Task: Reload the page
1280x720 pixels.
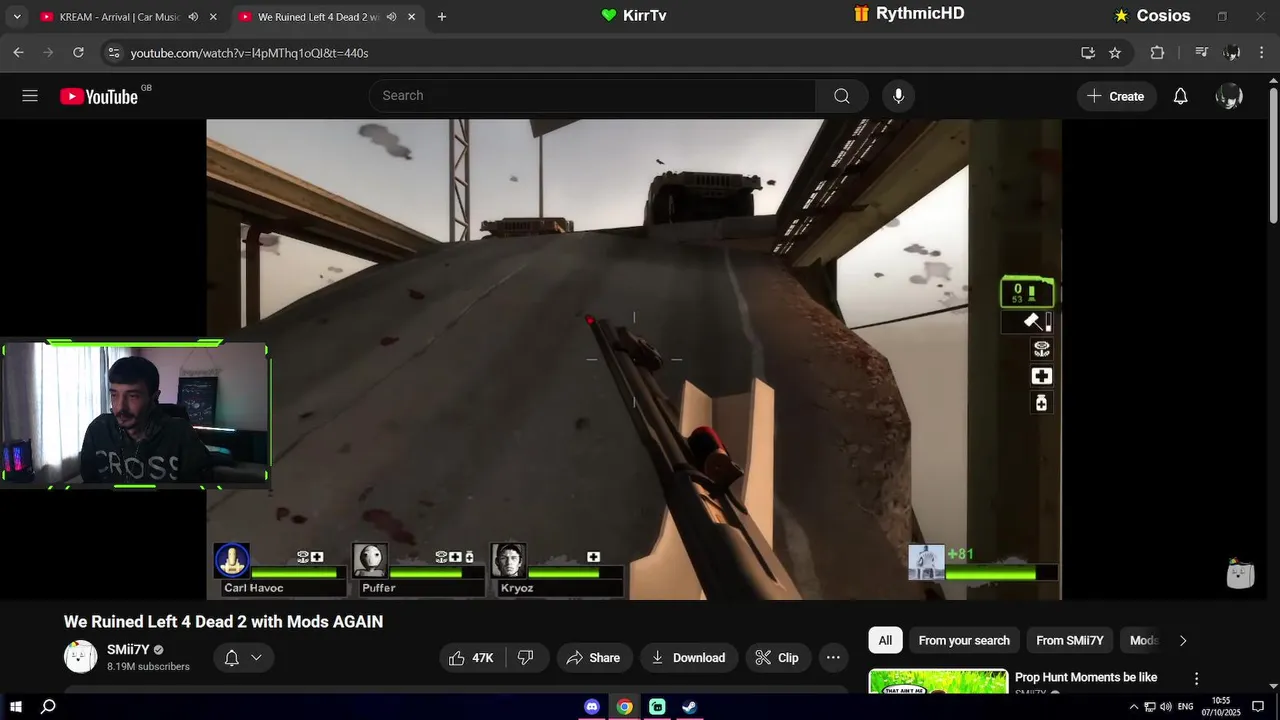Action: 79,53
